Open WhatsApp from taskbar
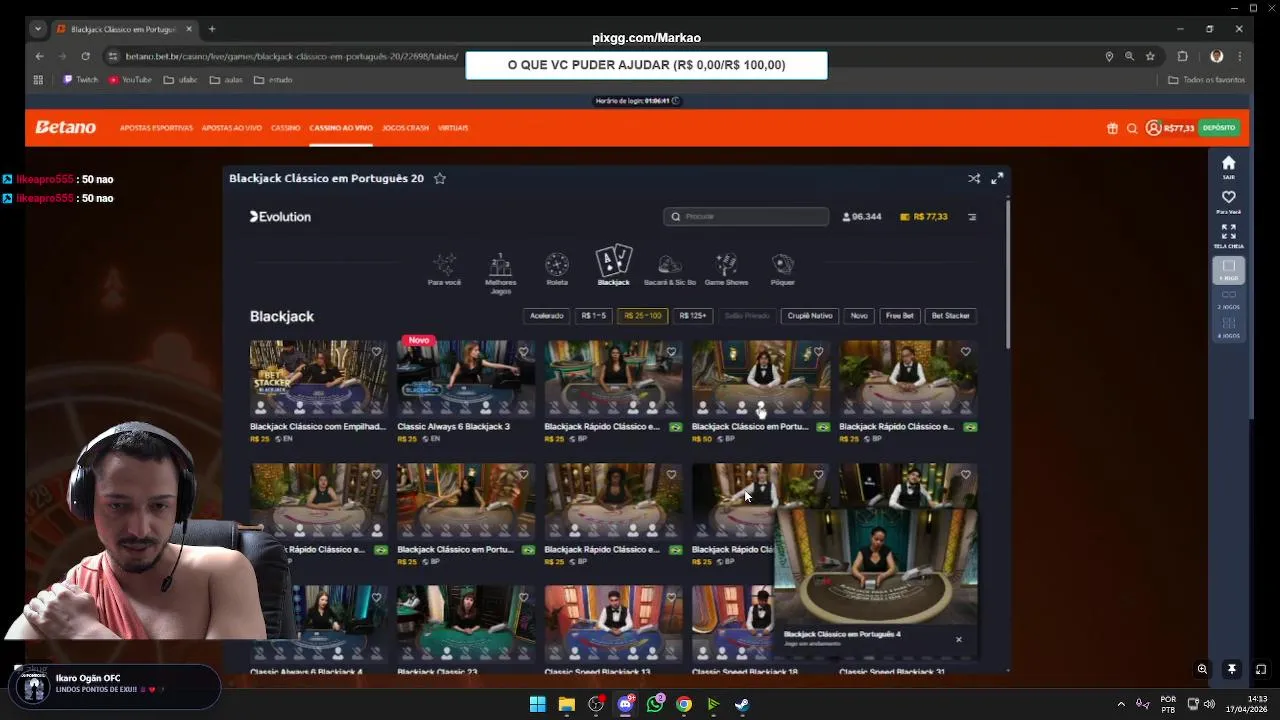 (655, 704)
